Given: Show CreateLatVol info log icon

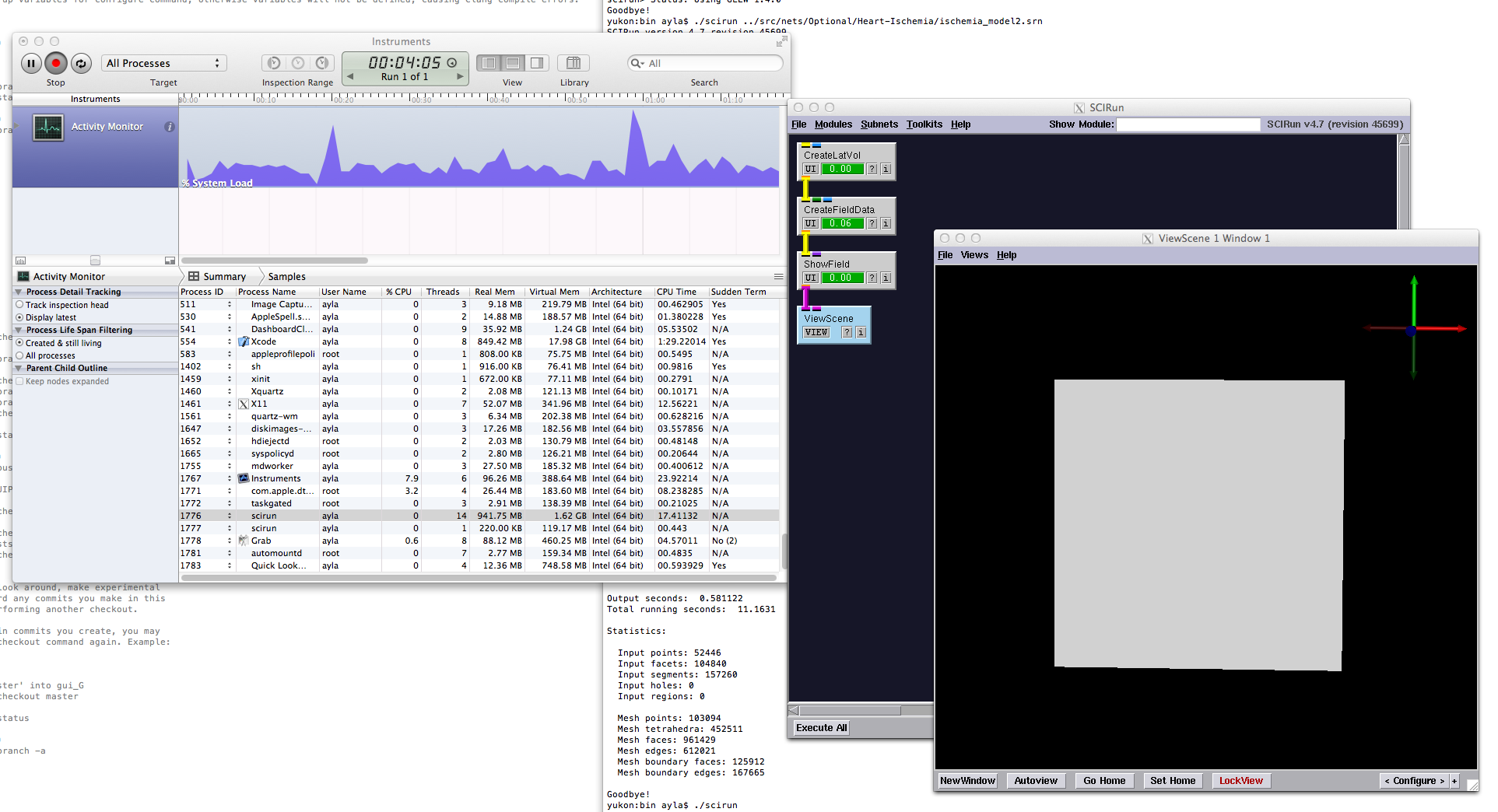Looking at the screenshot, I should tap(886, 169).
